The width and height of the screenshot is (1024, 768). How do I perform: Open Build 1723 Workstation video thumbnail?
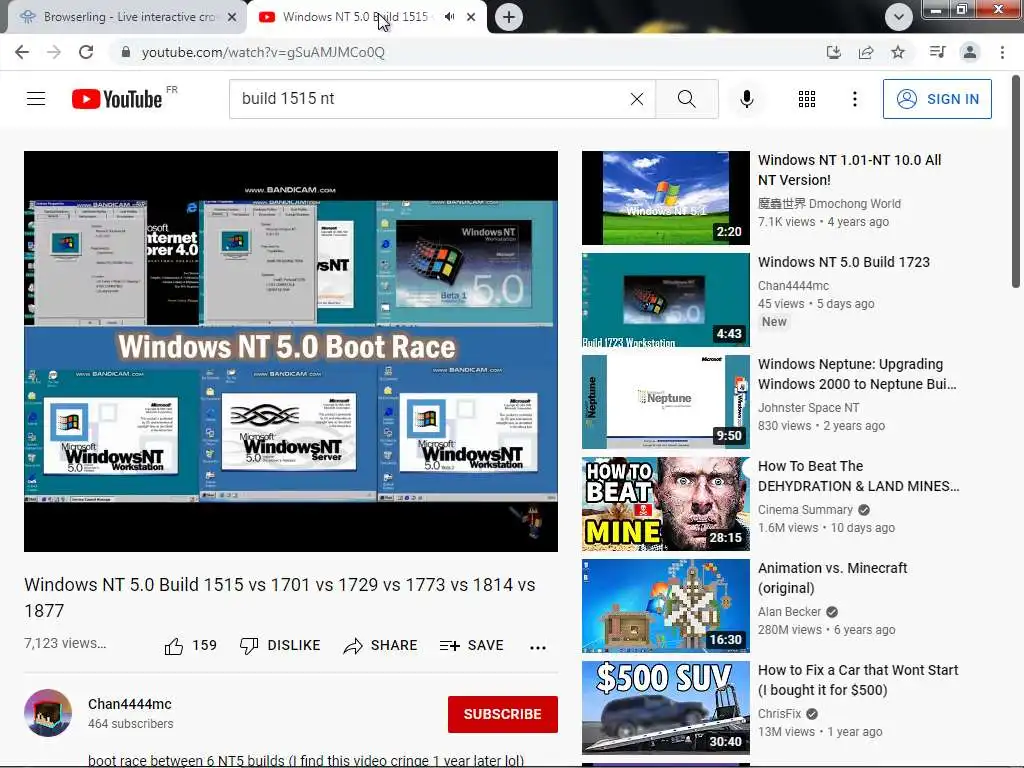[x=665, y=300]
